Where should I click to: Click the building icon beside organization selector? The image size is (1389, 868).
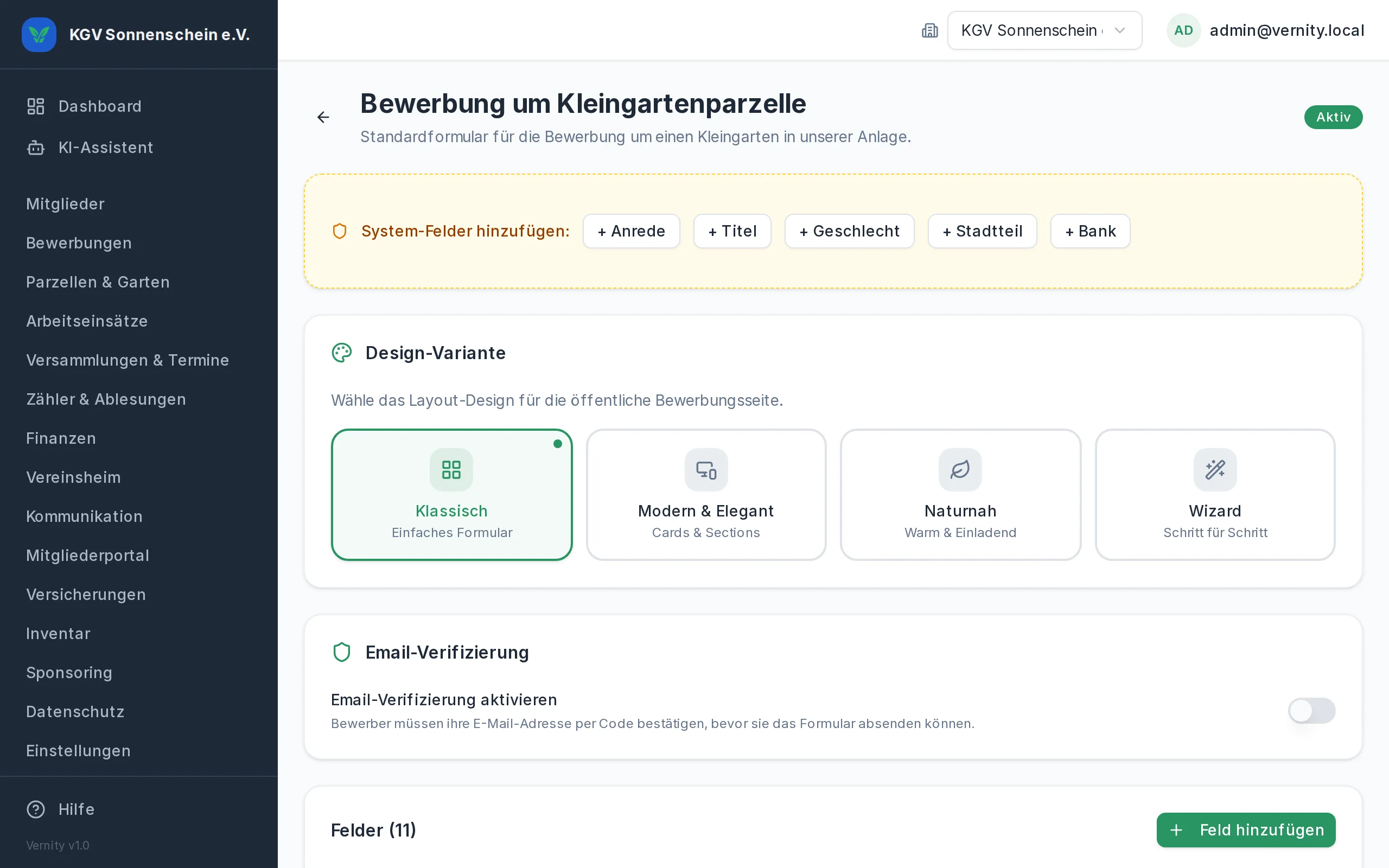click(x=930, y=30)
